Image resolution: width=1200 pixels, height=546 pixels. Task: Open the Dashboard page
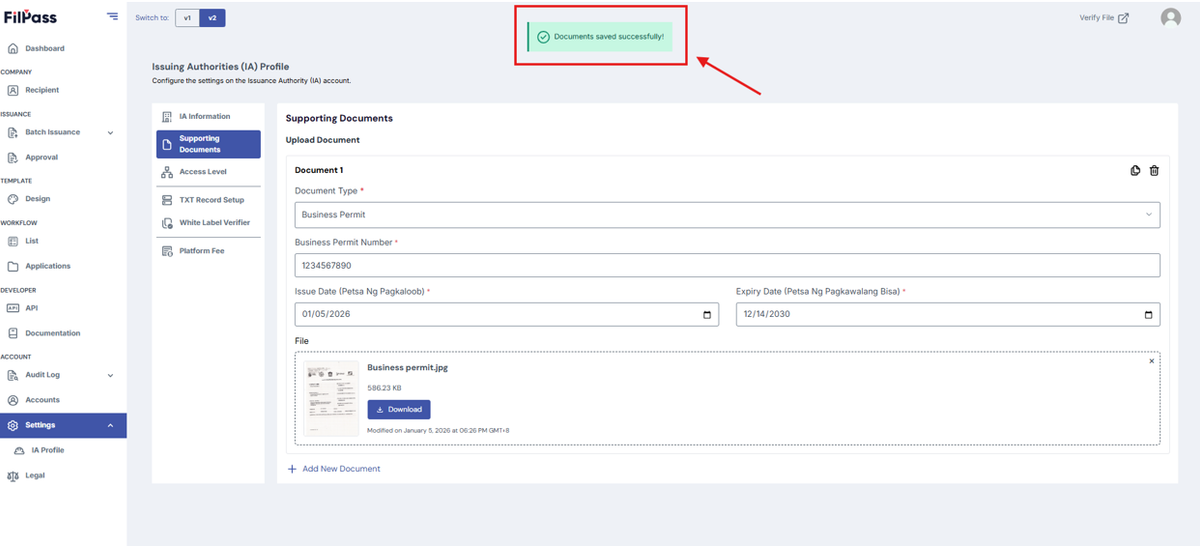(45, 48)
